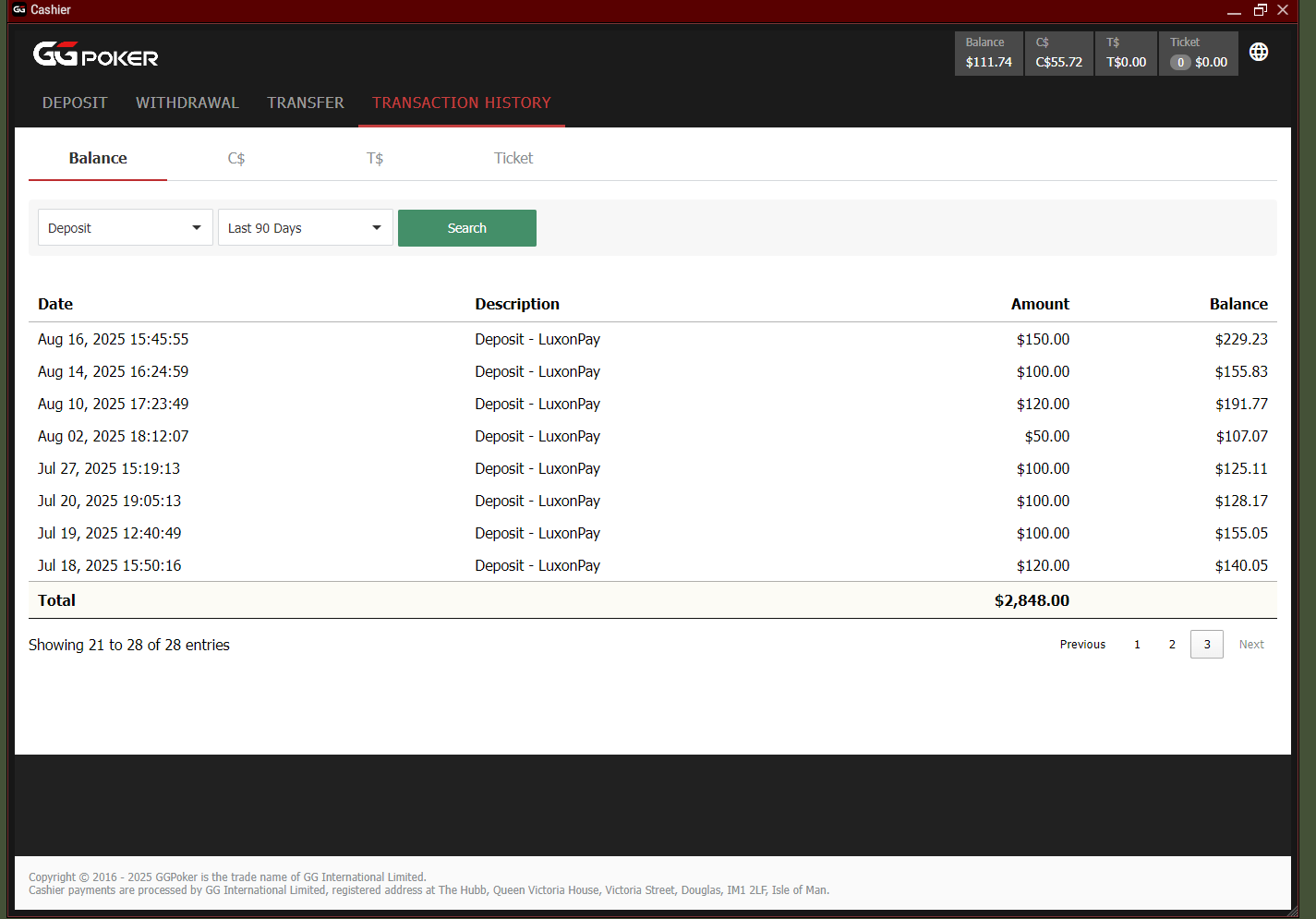Open the Last 90 Days period dropdown
Image resolution: width=1316 pixels, height=919 pixels.
point(305,228)
